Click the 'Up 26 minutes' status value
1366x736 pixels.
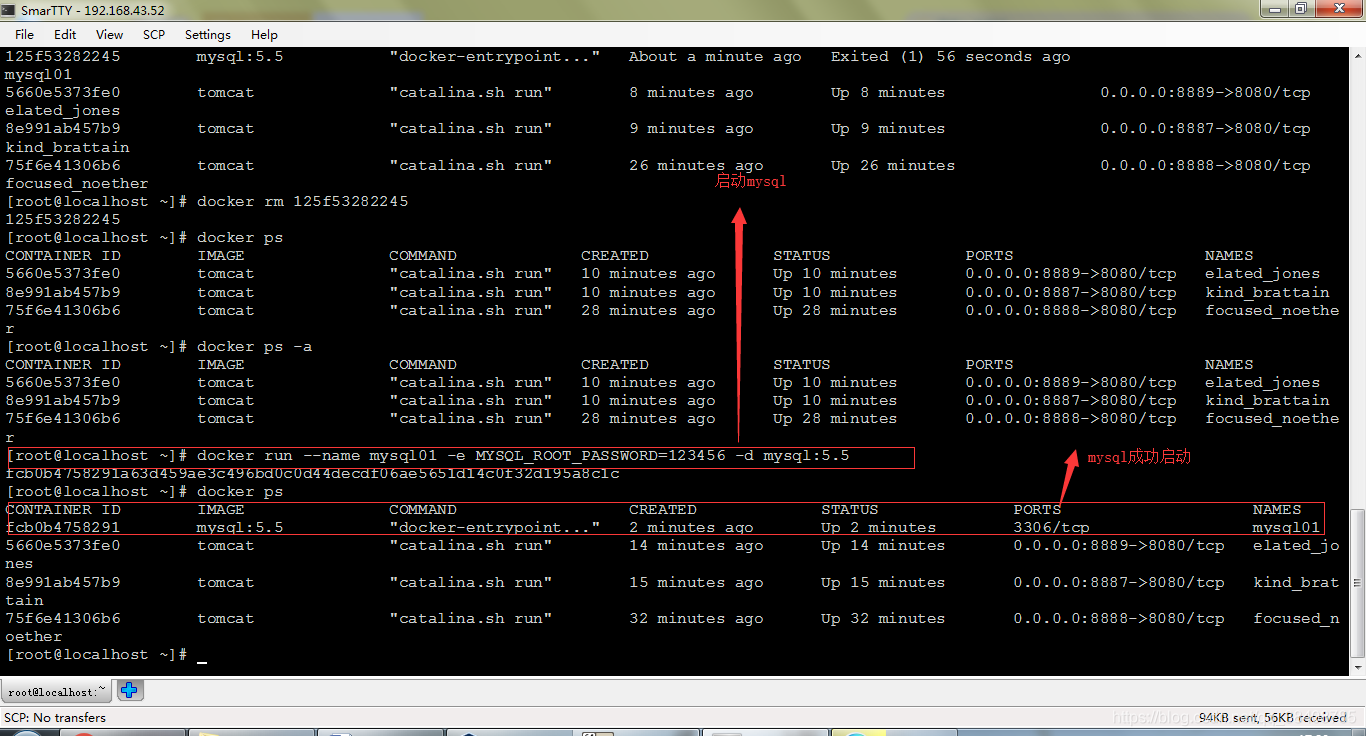click(893, 165)
